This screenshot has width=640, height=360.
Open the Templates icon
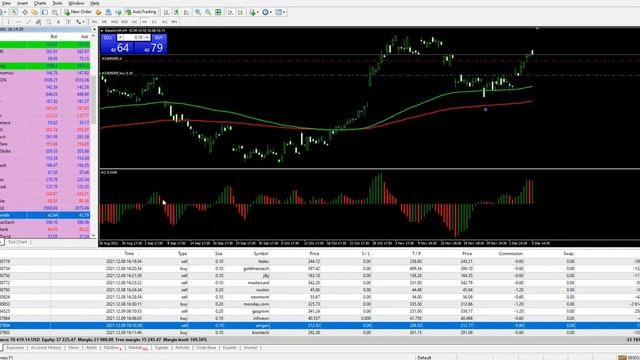(279, 12)
